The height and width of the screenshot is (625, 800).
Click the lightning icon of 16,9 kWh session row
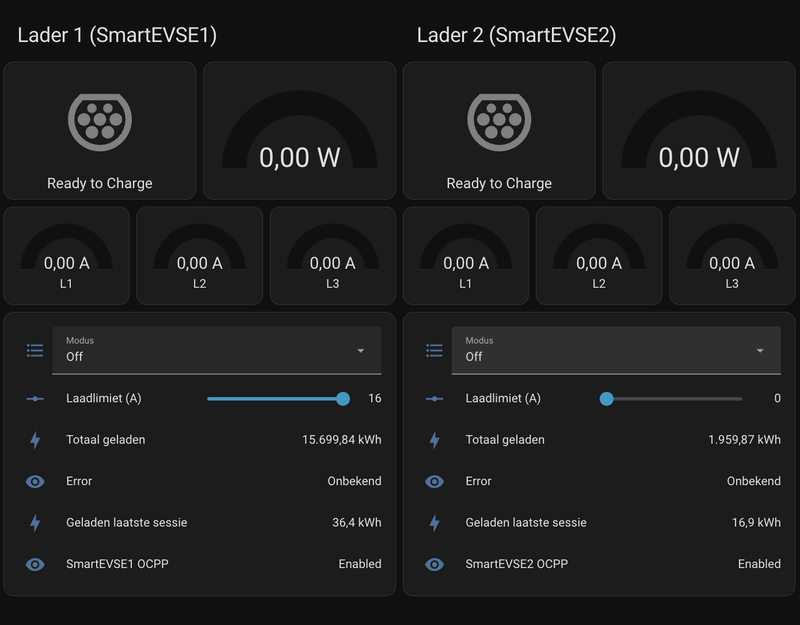[434, 522]
